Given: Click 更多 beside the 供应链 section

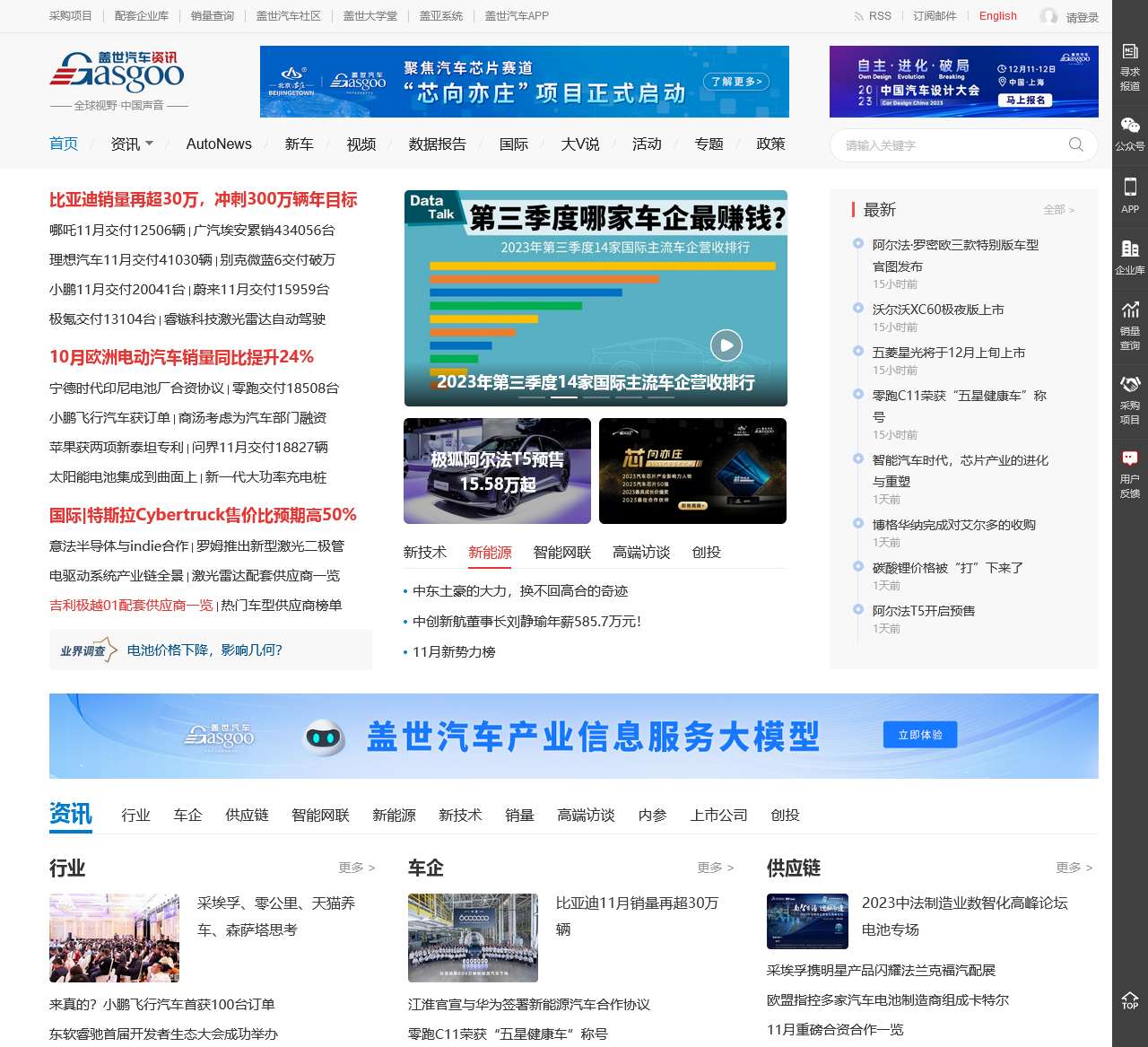Looking at the screenshot, I should pos(1074,868).
